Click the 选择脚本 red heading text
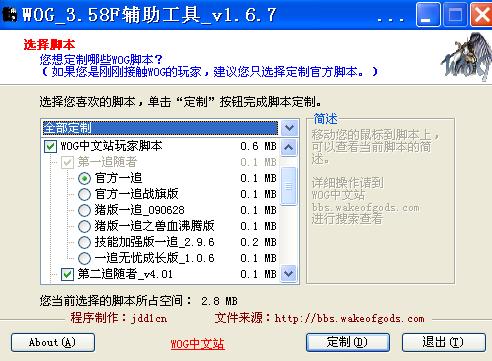This screenshot has width=492, height=361. pos(49,45)
